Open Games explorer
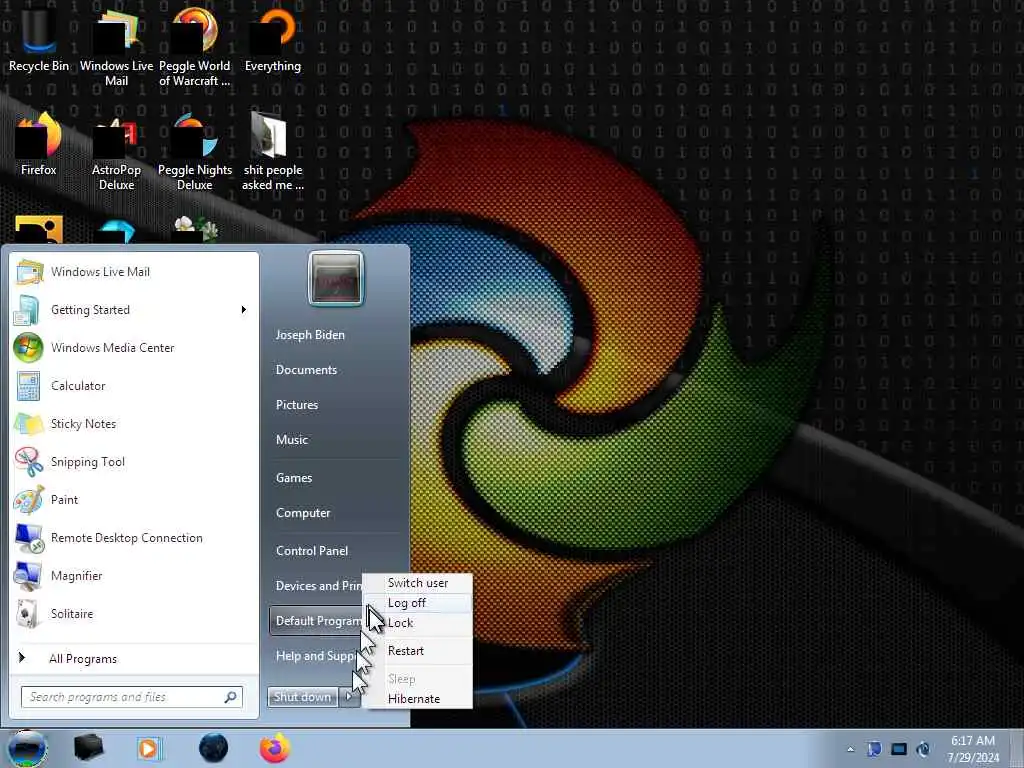 (294, 478)
